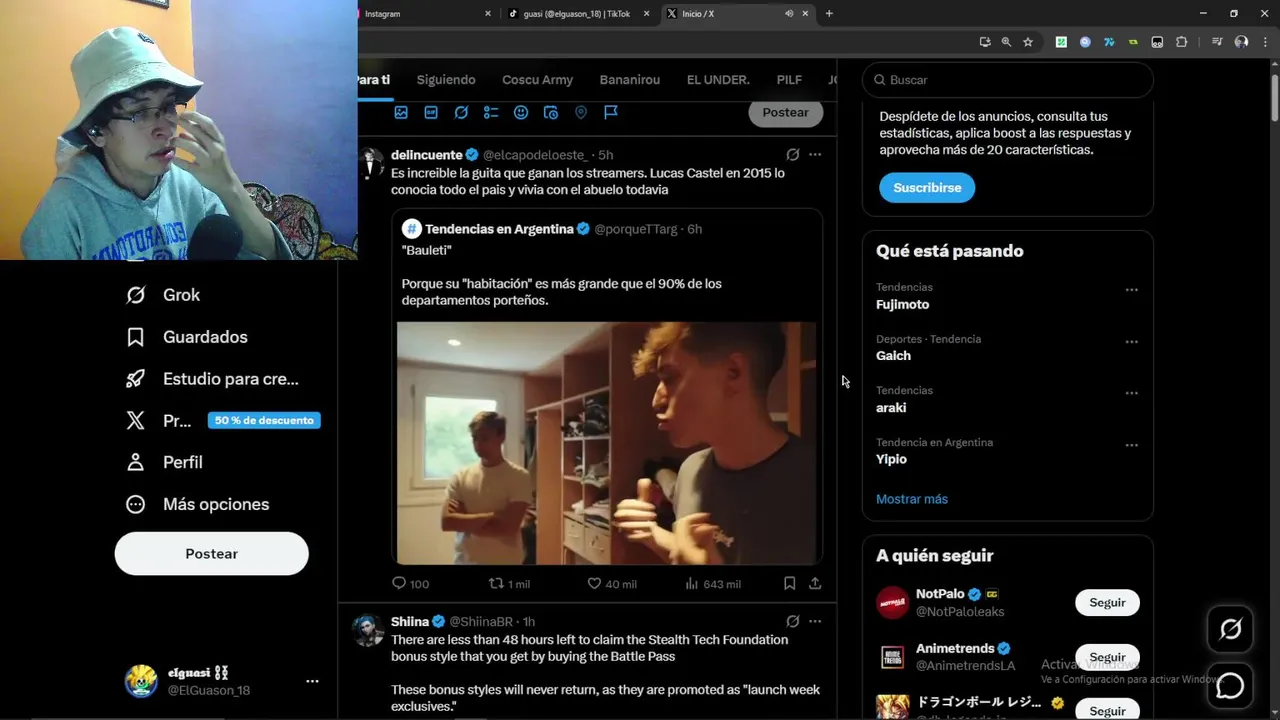Image resolution: width=1280 pixels, height=720 pixels.
Task: Open Shiina's profile avatar
Action: (368, 630)
